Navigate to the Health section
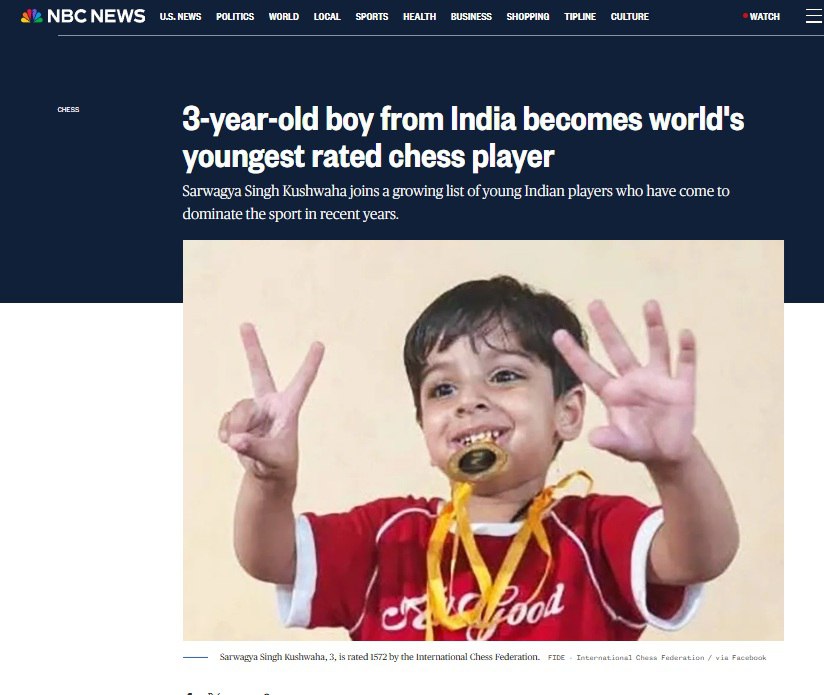824x695 pixels. pyautogui.click(x=419, y=17)
